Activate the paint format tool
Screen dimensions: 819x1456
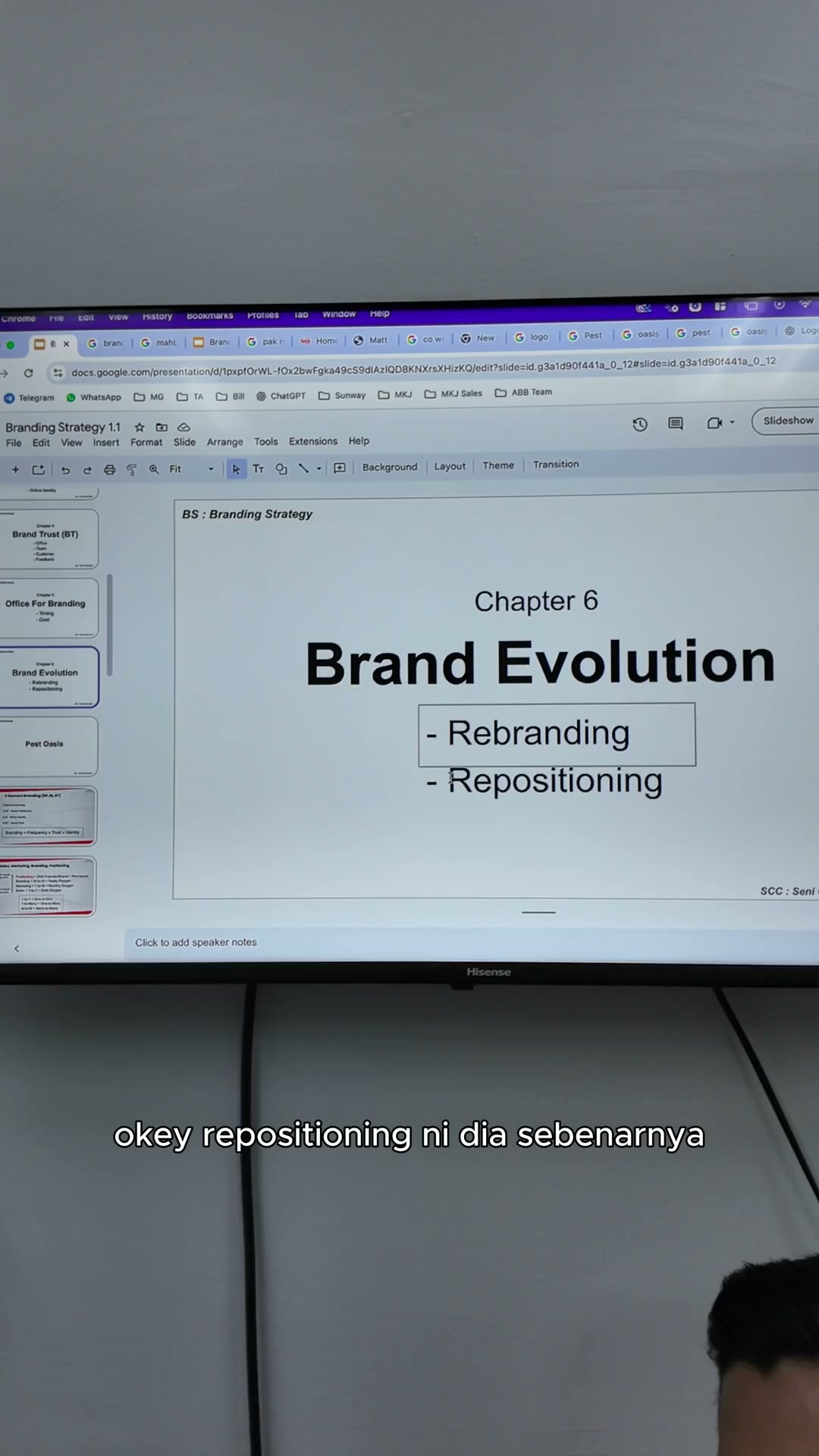[131, 470]
